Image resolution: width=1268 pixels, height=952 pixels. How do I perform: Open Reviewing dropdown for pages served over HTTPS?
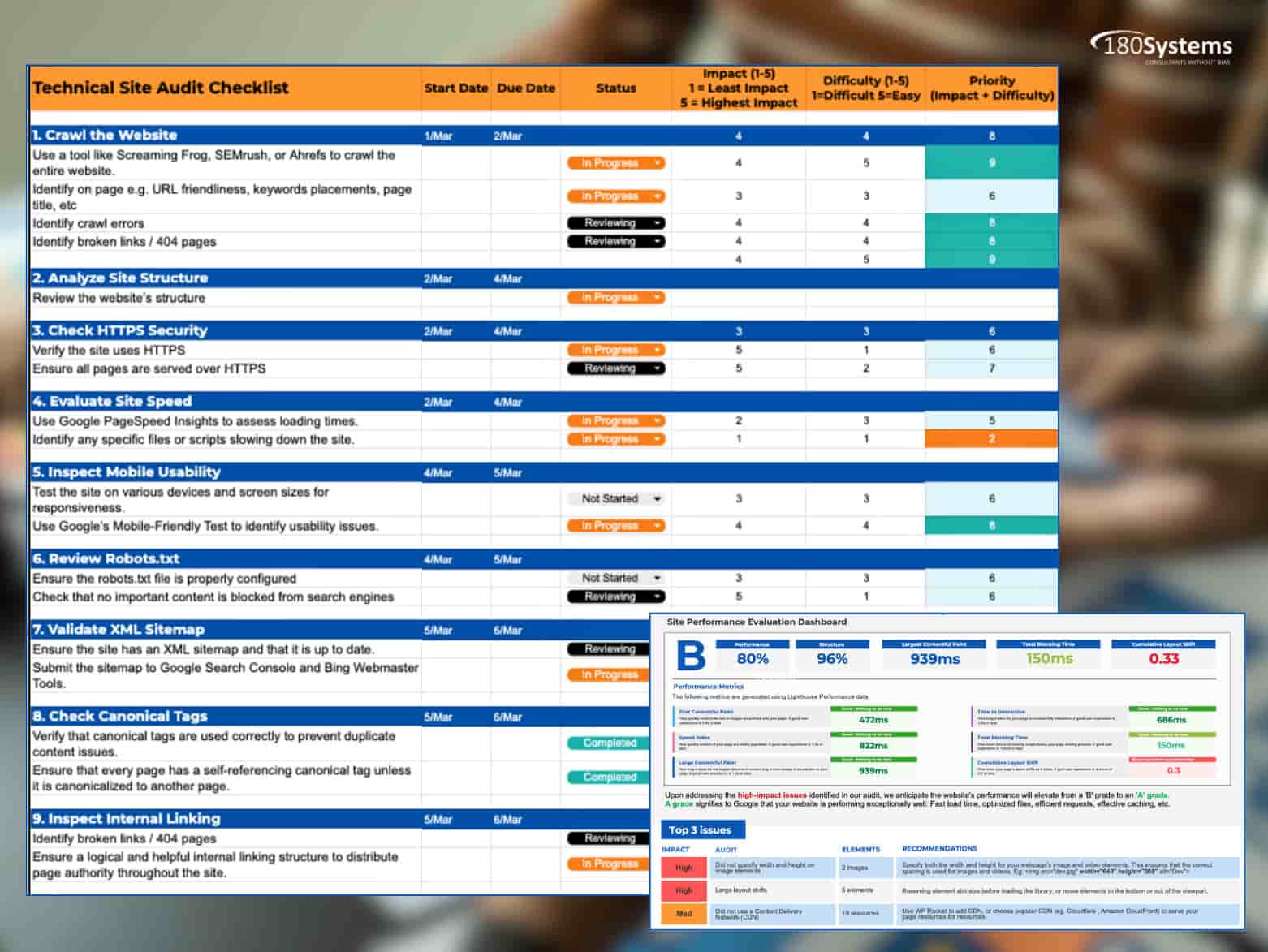click(x=616, y=368)
